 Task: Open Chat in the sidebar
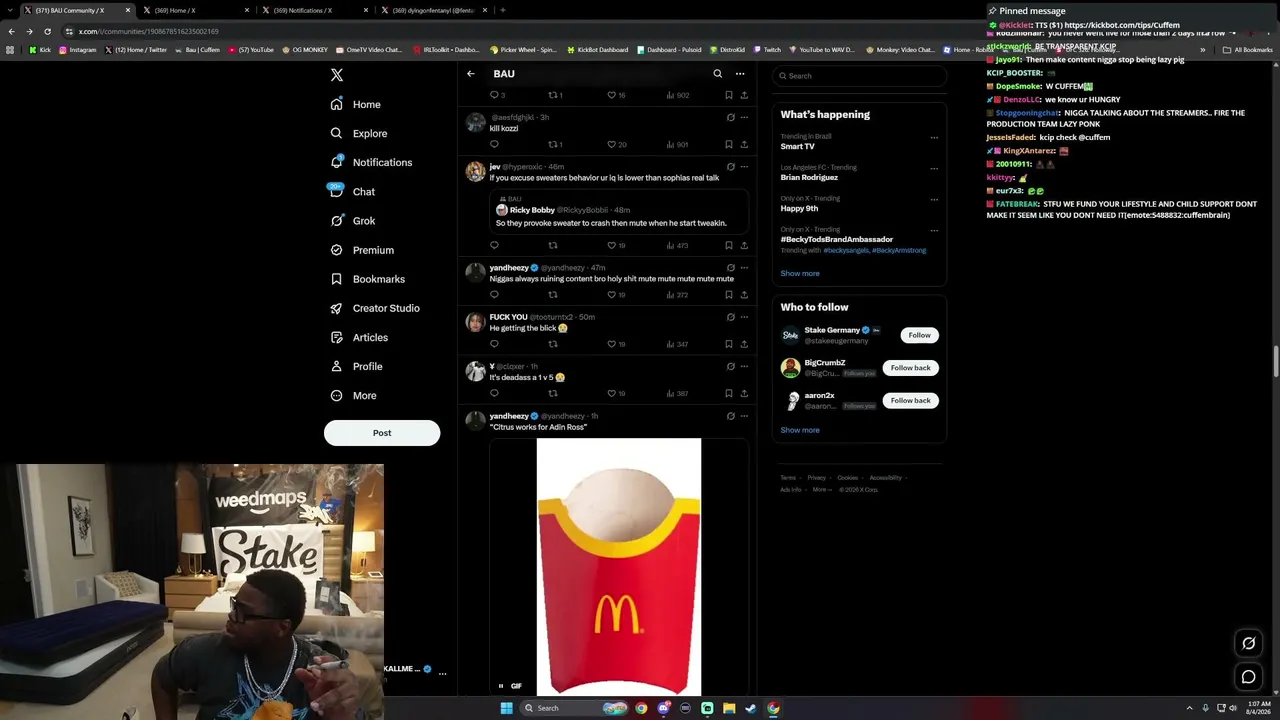coord(353,191)
